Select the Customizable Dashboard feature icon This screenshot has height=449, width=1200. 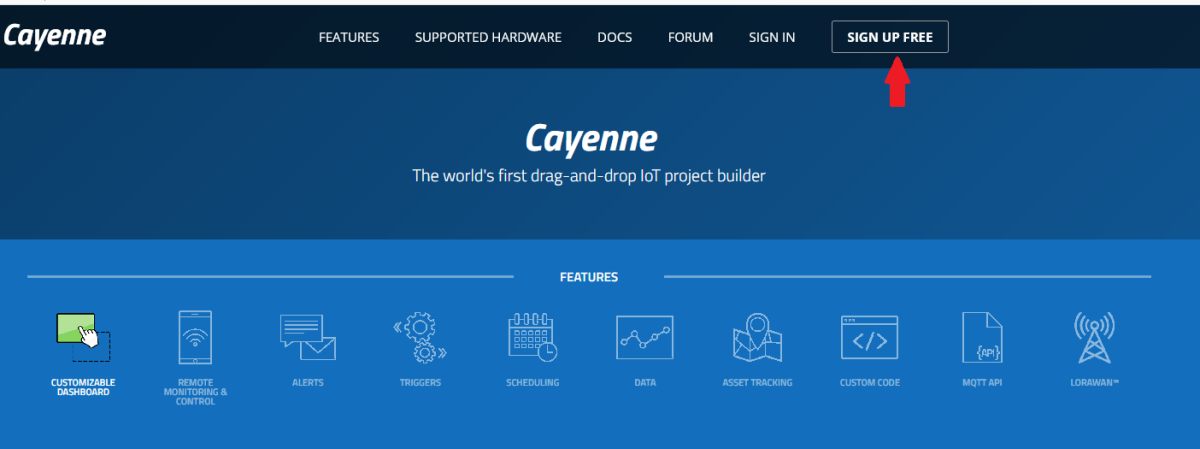83,338
